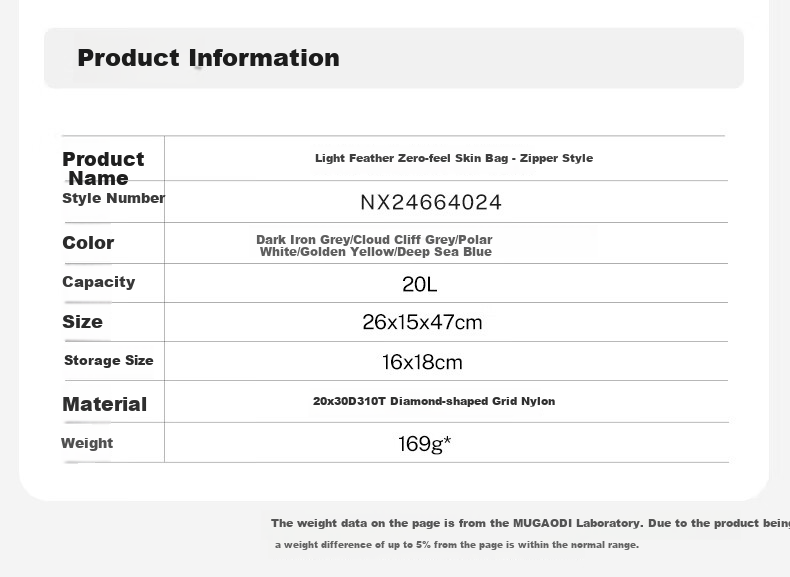Screen dimensions: 790x577
Task: Select the Style Number label
Action: coord(113,198)
